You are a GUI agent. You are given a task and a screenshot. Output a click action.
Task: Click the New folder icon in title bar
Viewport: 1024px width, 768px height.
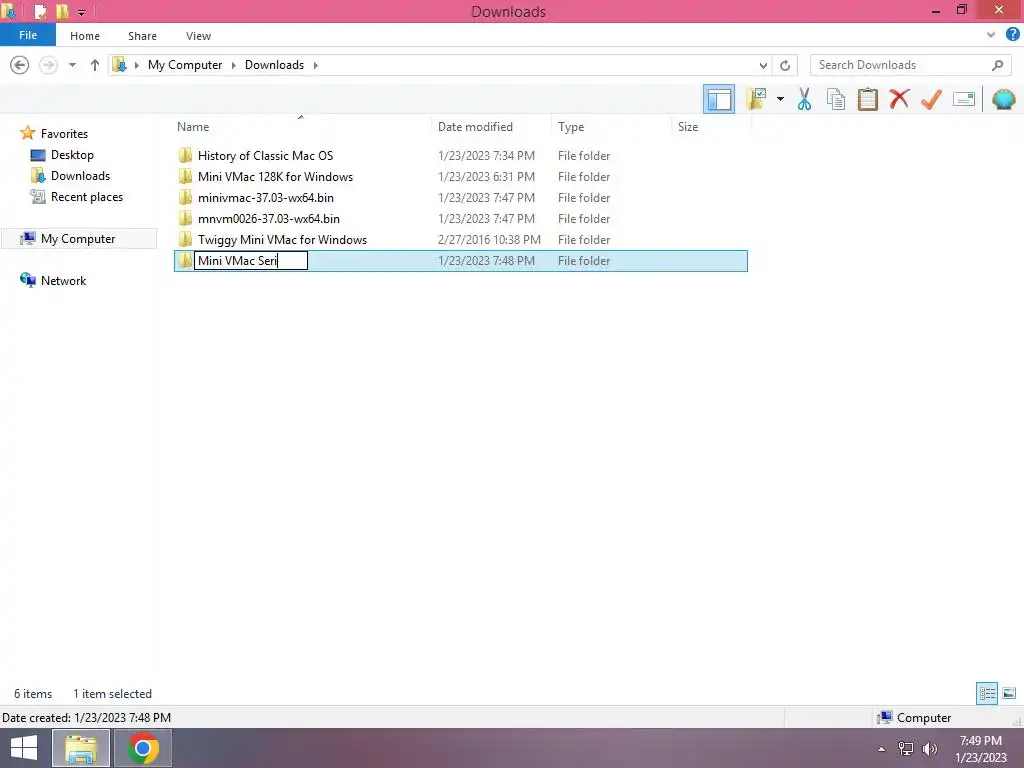62,11
